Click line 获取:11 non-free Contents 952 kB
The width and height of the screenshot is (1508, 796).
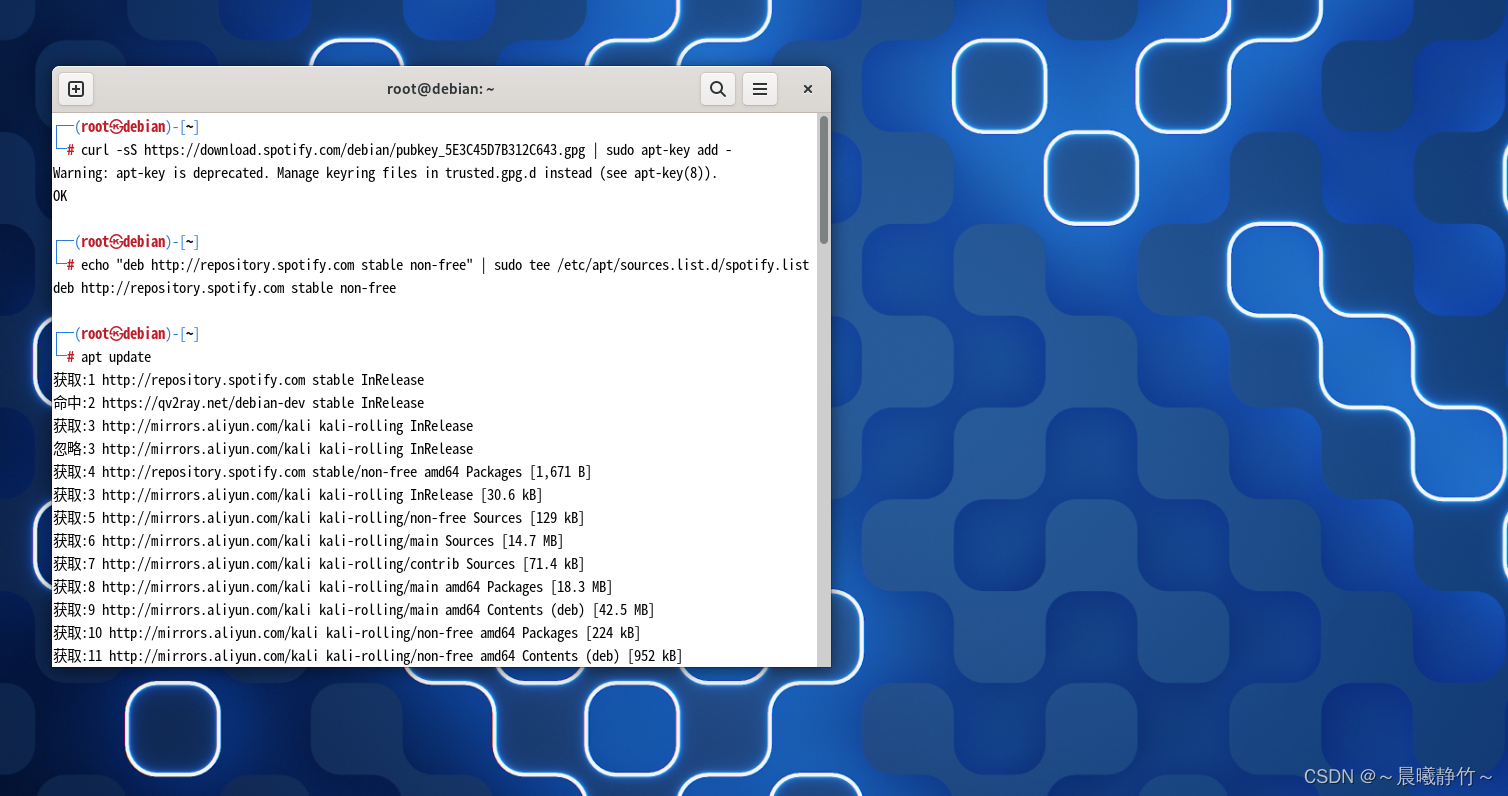pos(368,656)
